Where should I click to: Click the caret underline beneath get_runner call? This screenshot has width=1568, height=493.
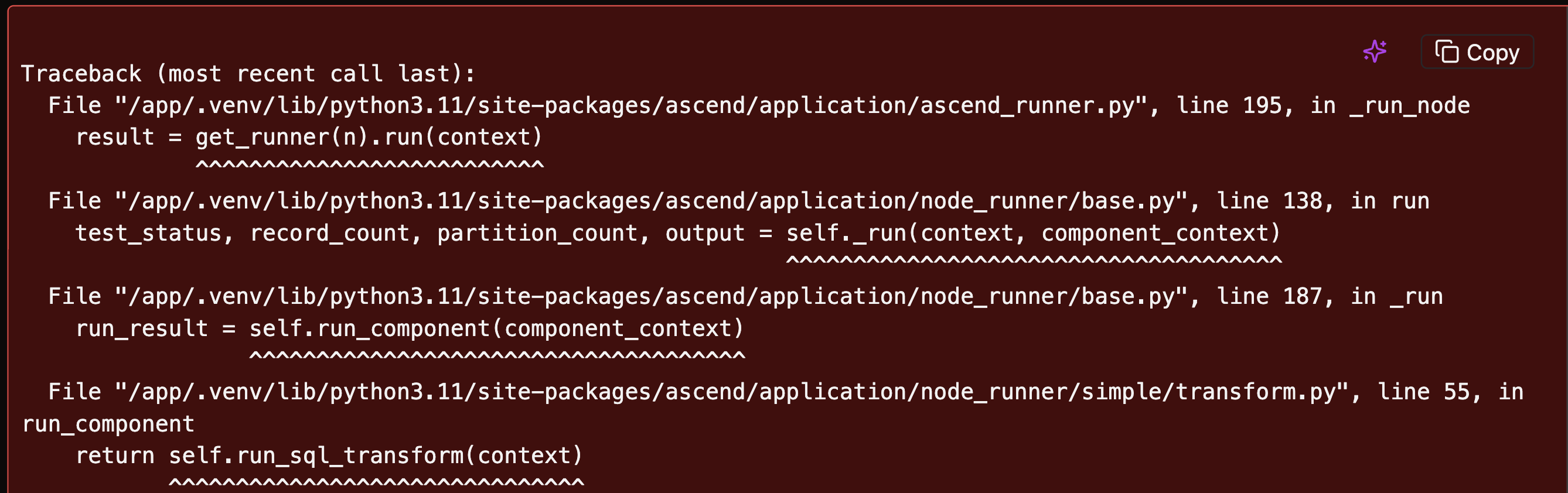pyautogui.click(x=370, y=165)
